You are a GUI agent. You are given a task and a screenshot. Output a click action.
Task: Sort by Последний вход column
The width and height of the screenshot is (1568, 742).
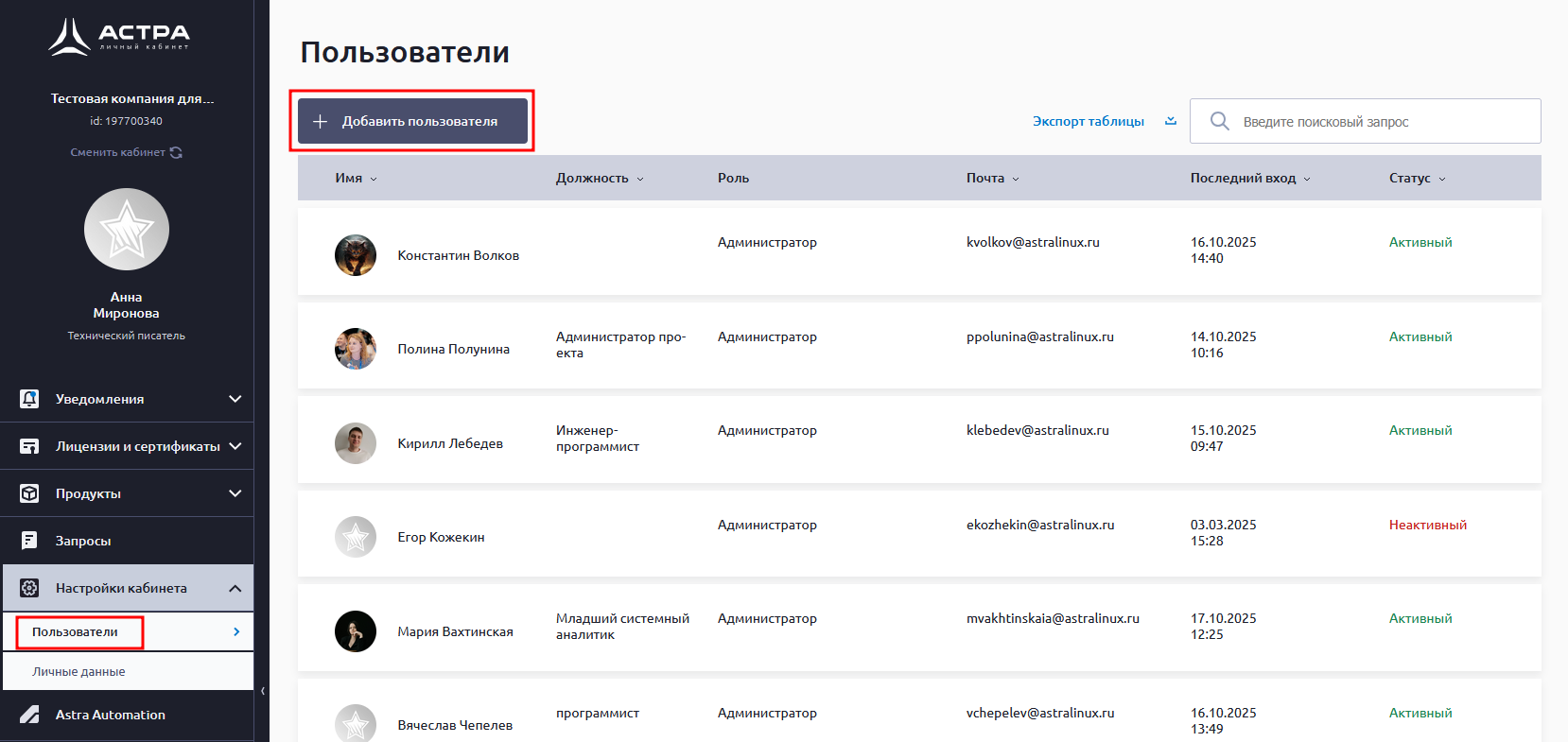coord(1249,178)
